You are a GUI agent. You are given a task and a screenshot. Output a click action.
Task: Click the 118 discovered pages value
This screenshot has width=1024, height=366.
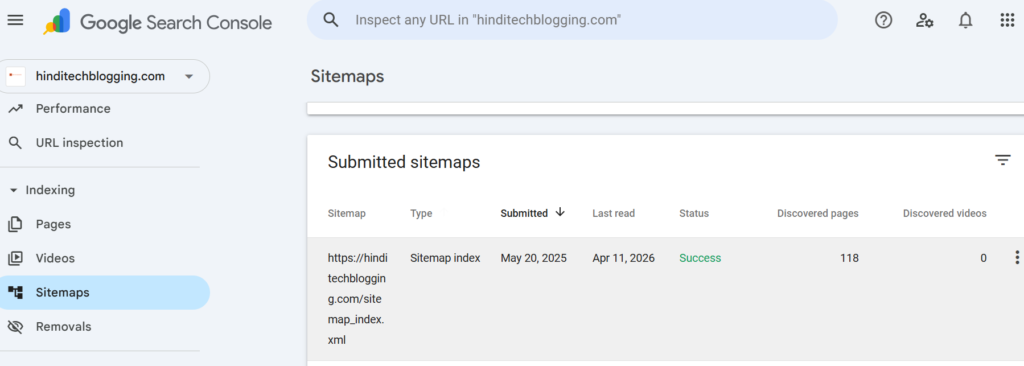click(849, 258)
